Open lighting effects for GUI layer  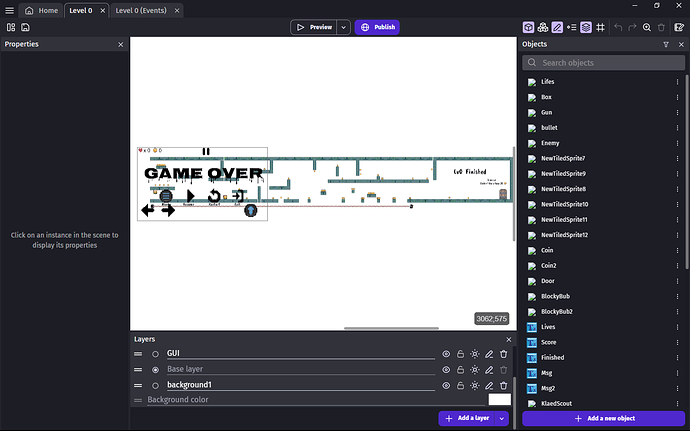pyautogui.click(x=475, y=354)
